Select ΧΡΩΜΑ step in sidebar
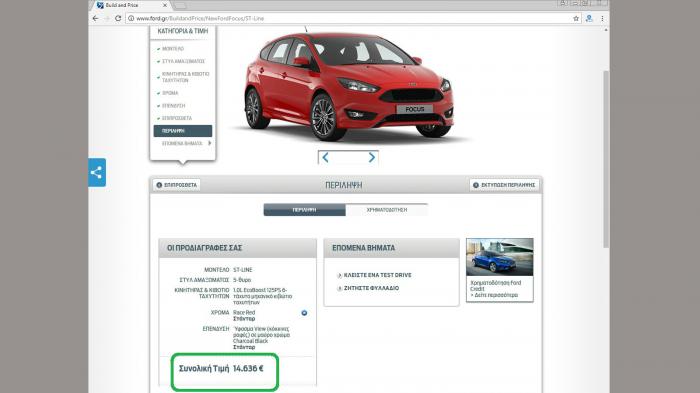 [170, 93]
